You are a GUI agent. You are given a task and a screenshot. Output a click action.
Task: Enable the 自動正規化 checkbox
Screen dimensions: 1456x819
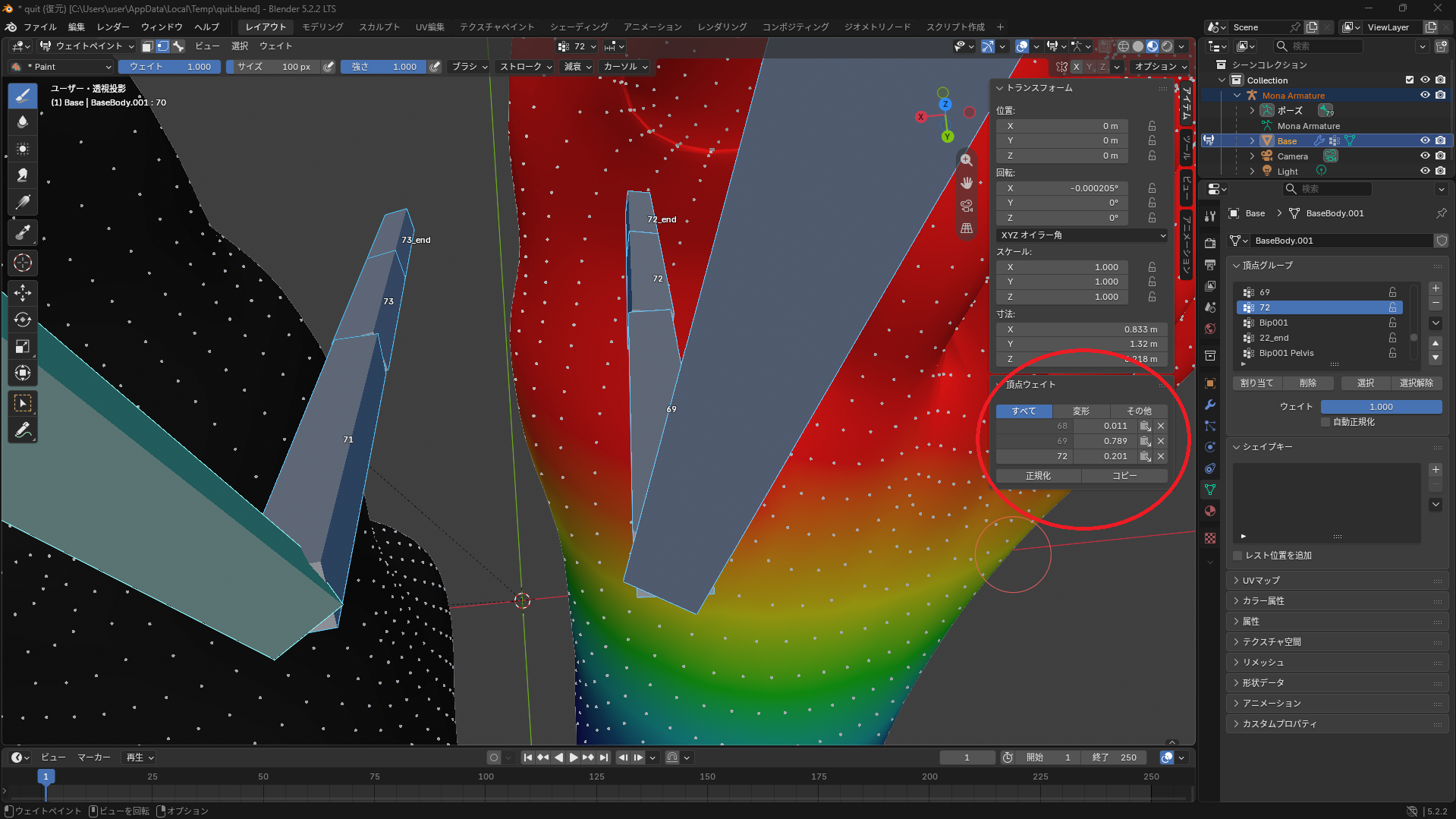click(x=1325, y=423)
